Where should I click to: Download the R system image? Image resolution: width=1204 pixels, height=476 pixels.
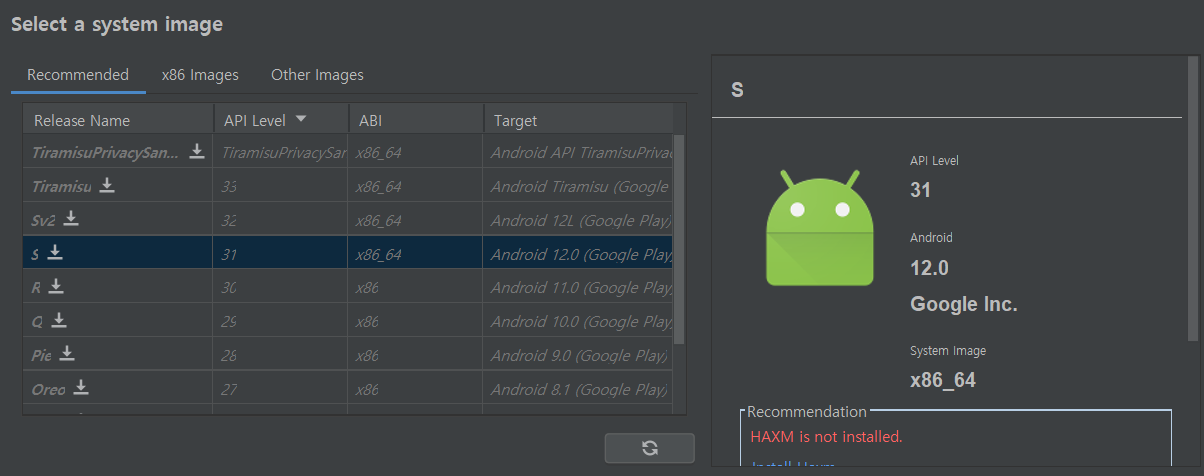pyautogui.click(x=56, y=287)
